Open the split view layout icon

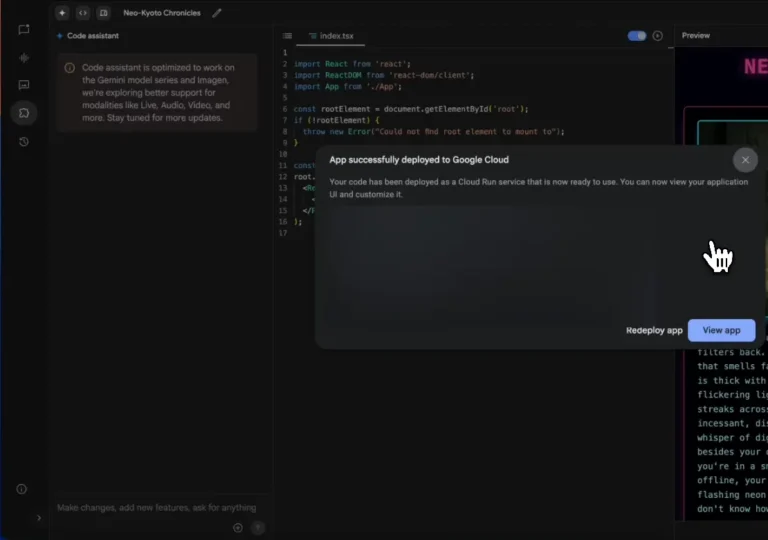(103, 13)
